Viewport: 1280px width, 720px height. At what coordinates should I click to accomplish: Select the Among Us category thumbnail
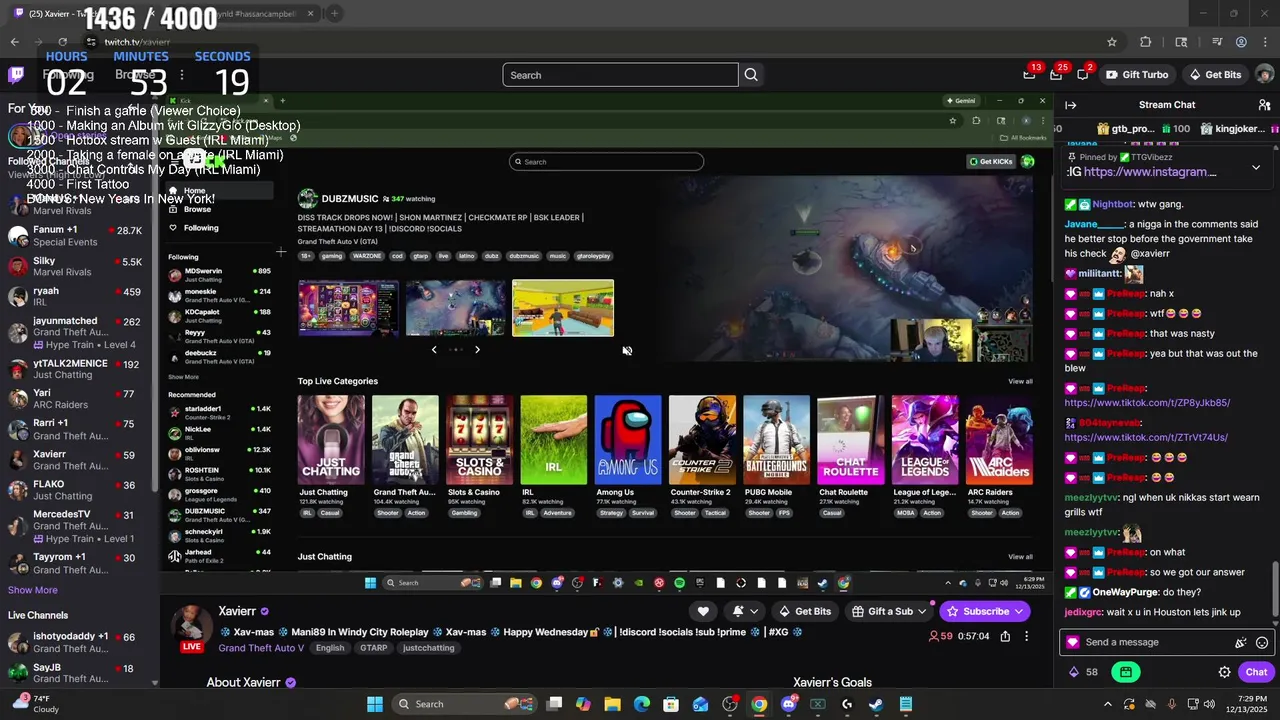(x=628, y=440)
